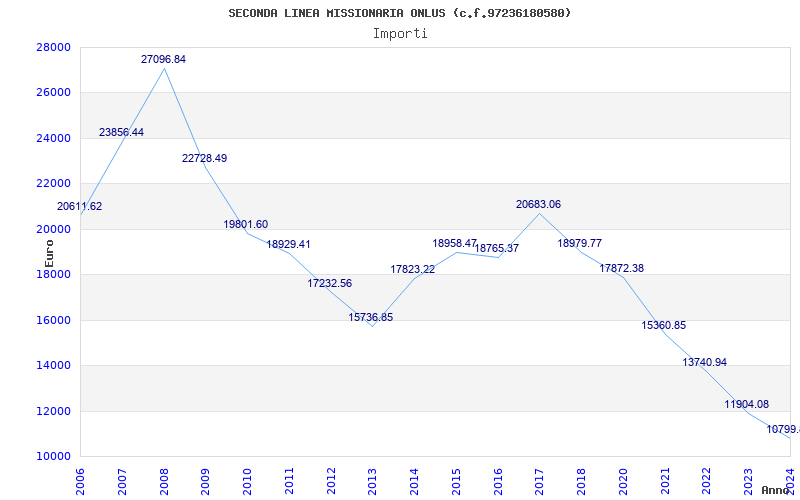Click the 2018 x-axis year label
The image size is (800, 500).
(x=582, y=481)
